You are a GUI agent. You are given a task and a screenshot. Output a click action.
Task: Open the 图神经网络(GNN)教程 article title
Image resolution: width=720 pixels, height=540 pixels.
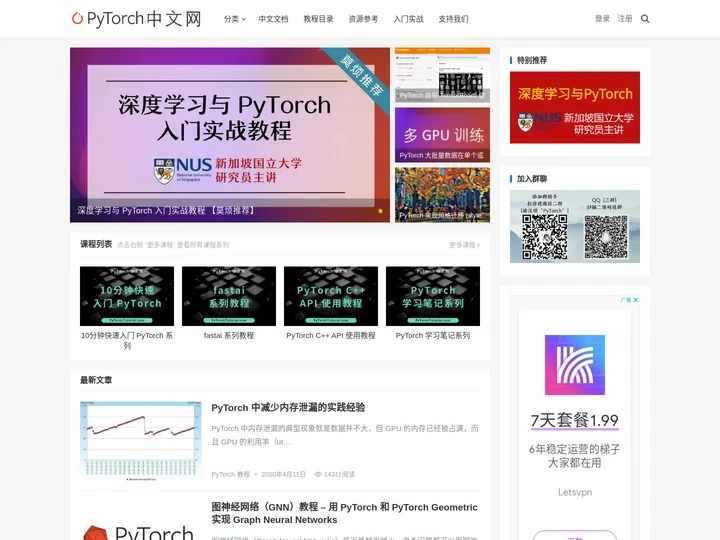coord(344,513)
